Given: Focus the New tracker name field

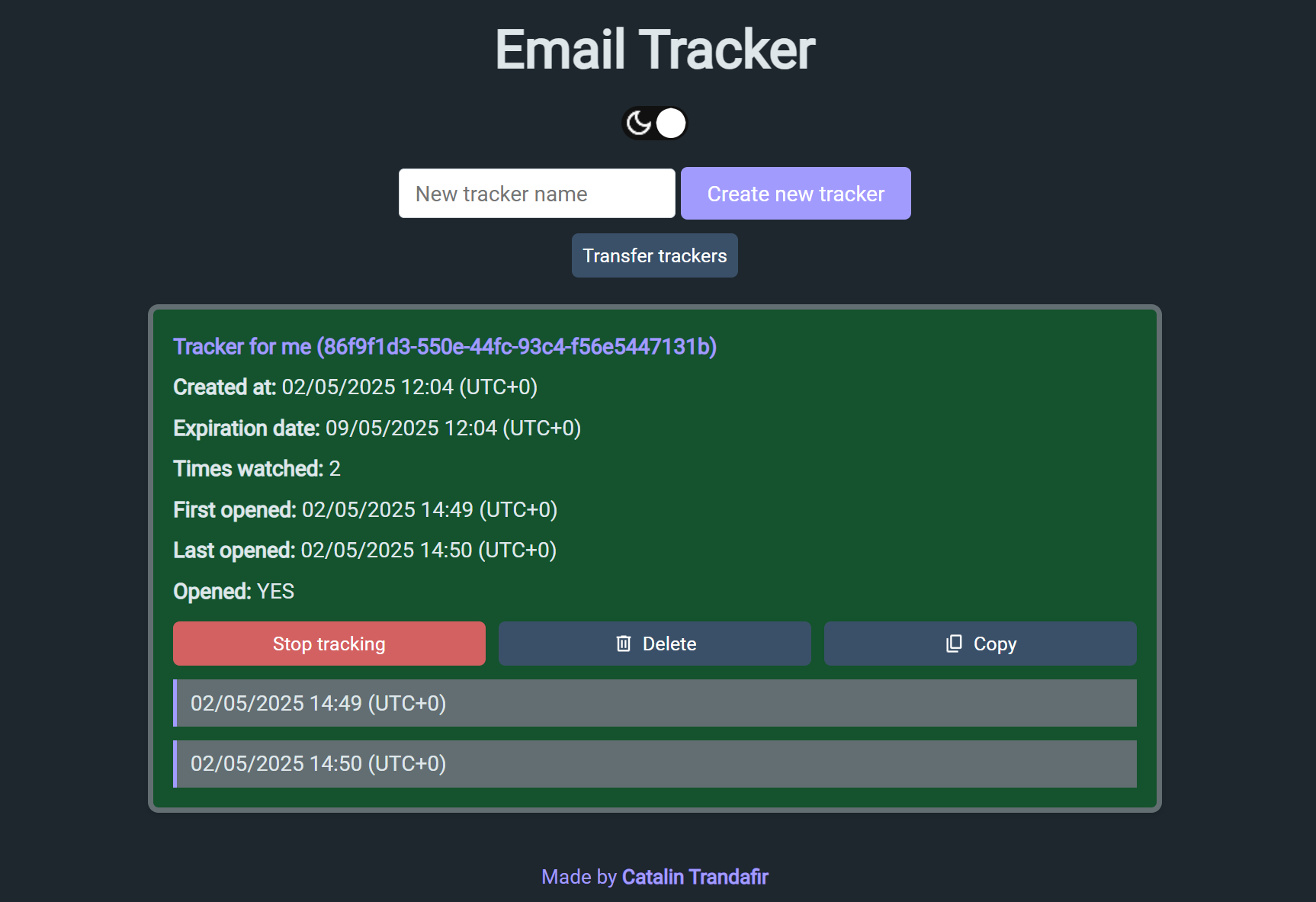Looking at the screenshot, I should coord(537,194).
